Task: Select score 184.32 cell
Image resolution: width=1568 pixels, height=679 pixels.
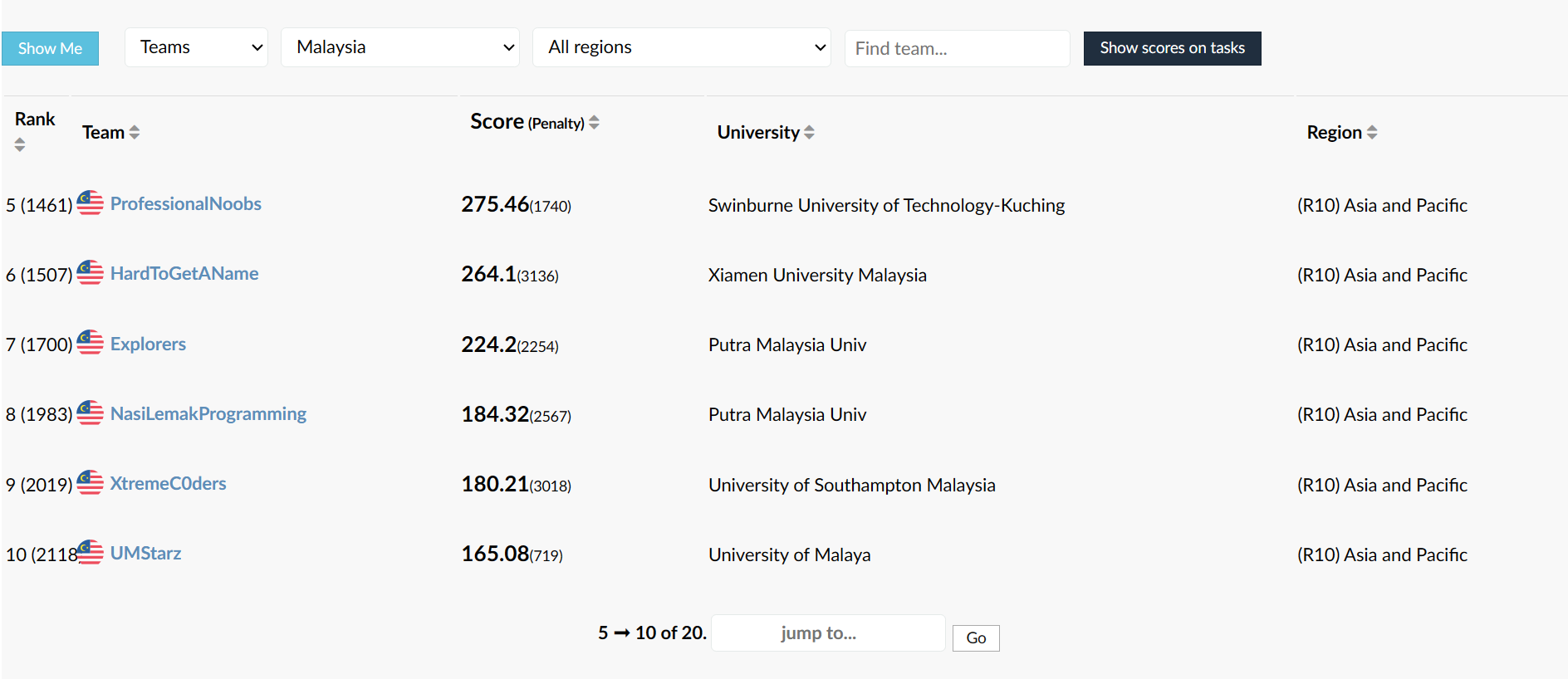Action: click(x=516, y=414)
